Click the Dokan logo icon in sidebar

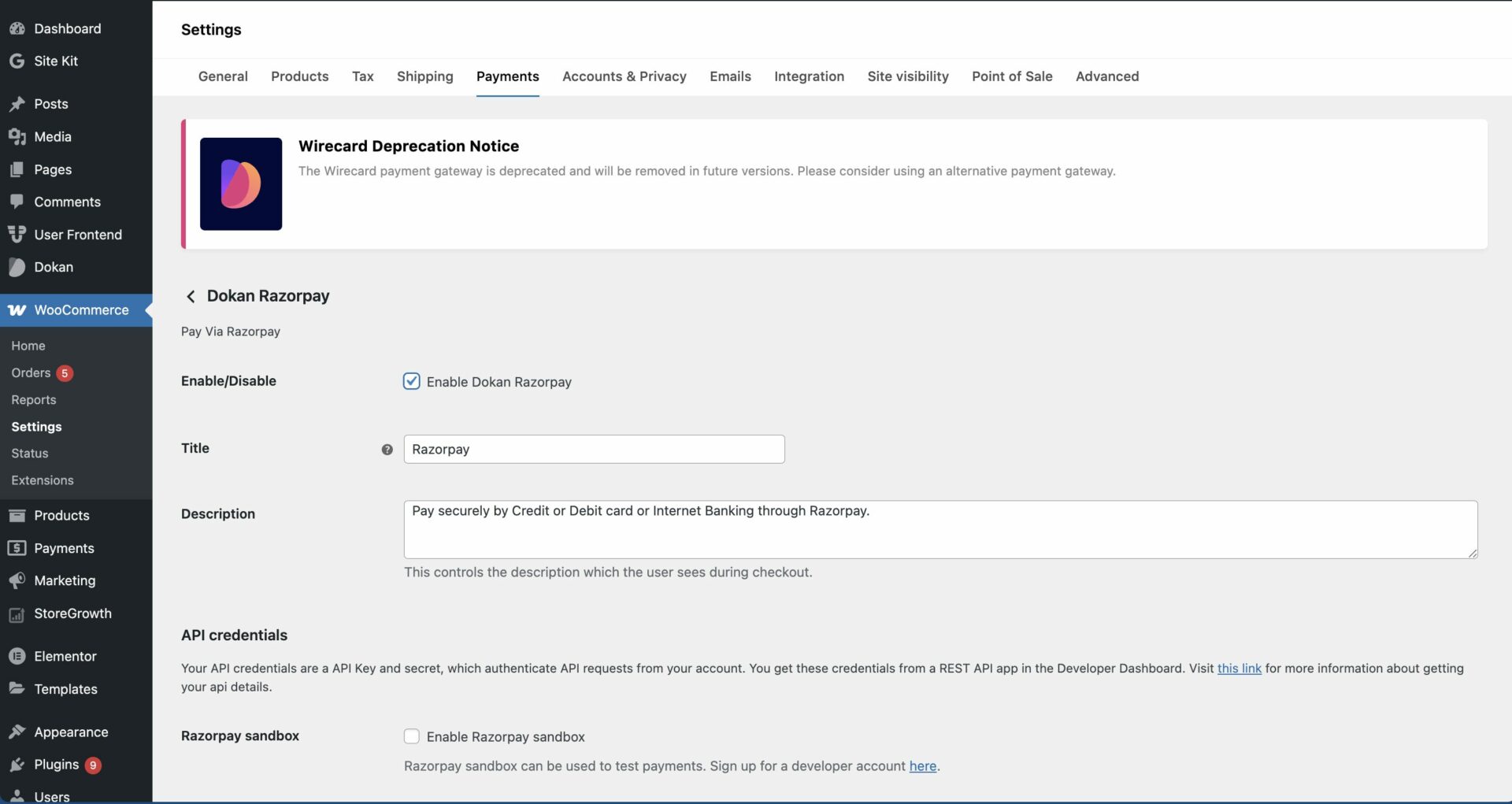[x=17, y=267]
